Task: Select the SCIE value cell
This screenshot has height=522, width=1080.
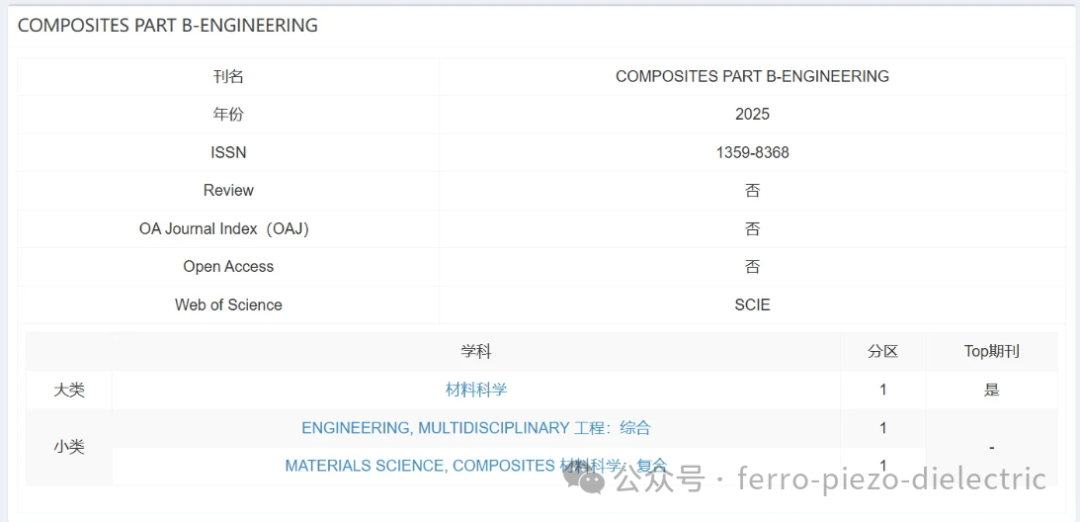Action: coord(752,305)
